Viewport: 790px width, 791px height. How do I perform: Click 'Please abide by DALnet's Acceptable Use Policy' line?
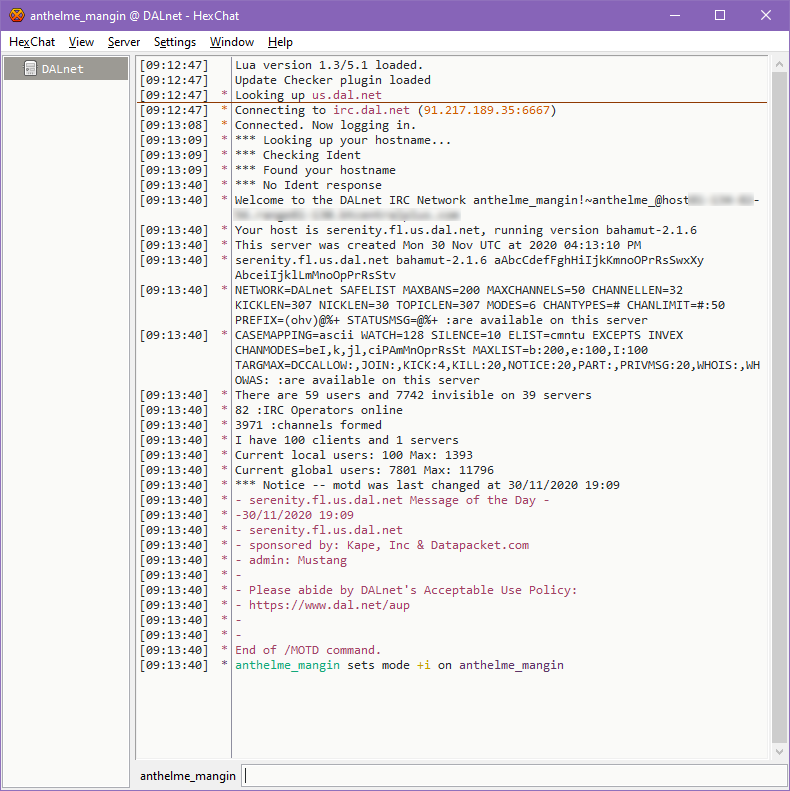coord(406,590)
